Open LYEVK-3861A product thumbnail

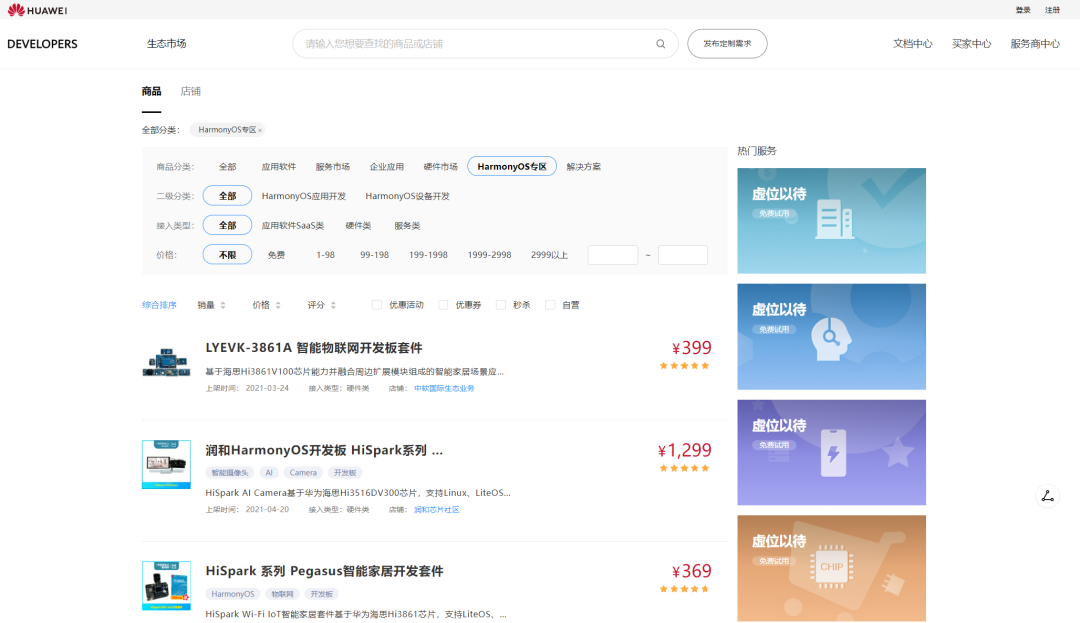(166, 362)
